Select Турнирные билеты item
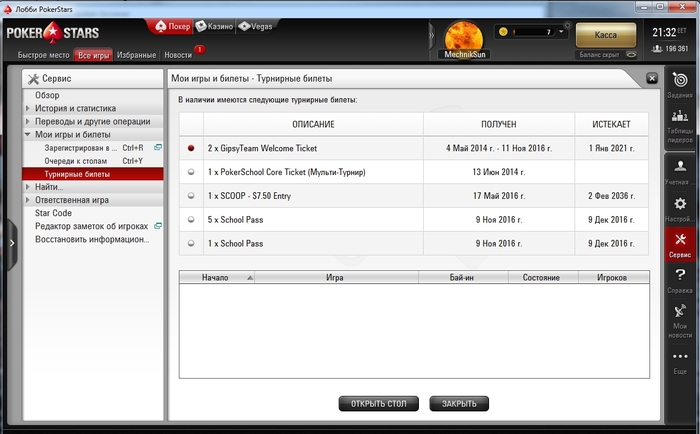 [x=93, y=174]
